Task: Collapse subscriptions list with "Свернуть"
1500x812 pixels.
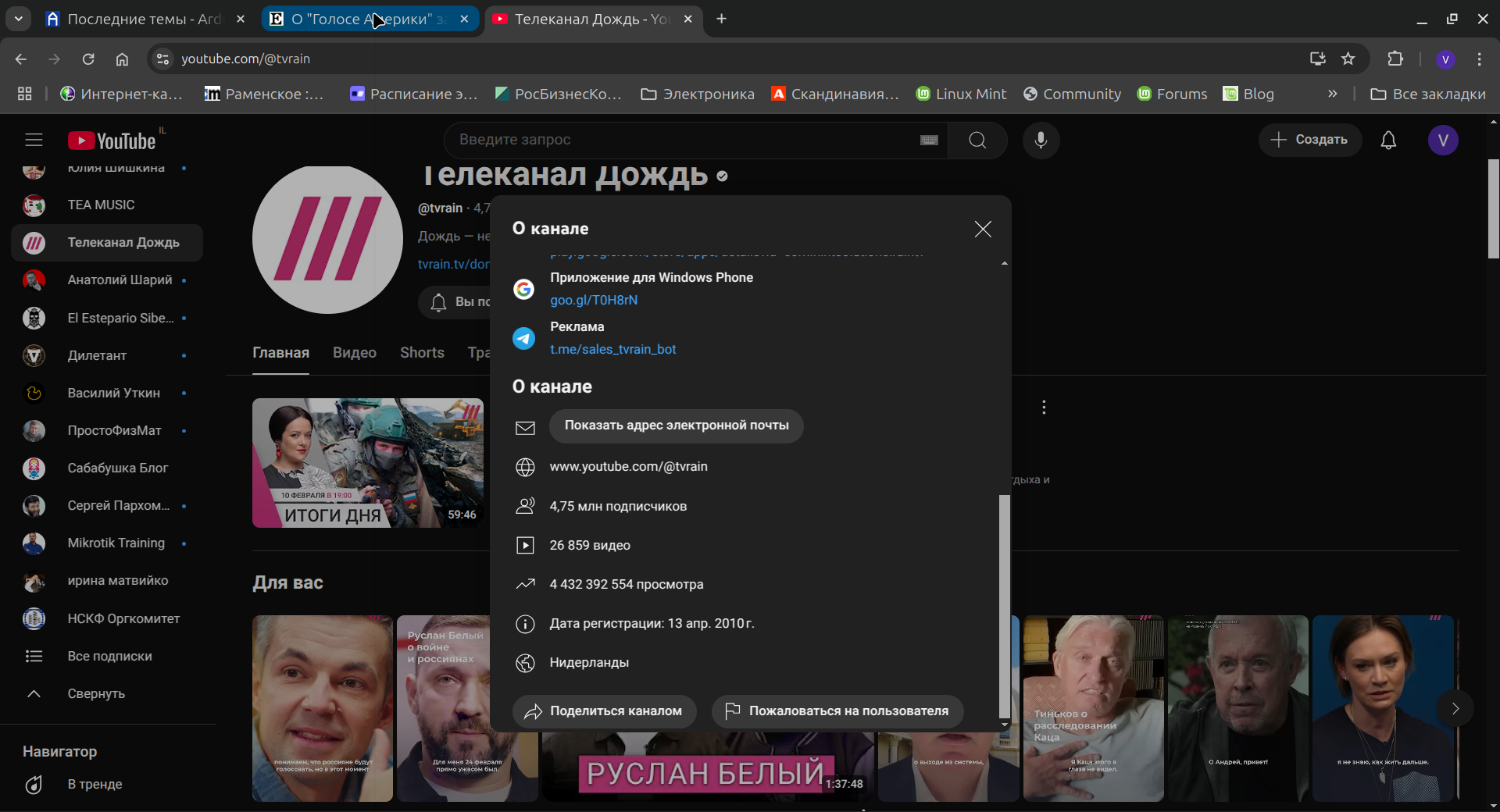Action: click(95, 693)
